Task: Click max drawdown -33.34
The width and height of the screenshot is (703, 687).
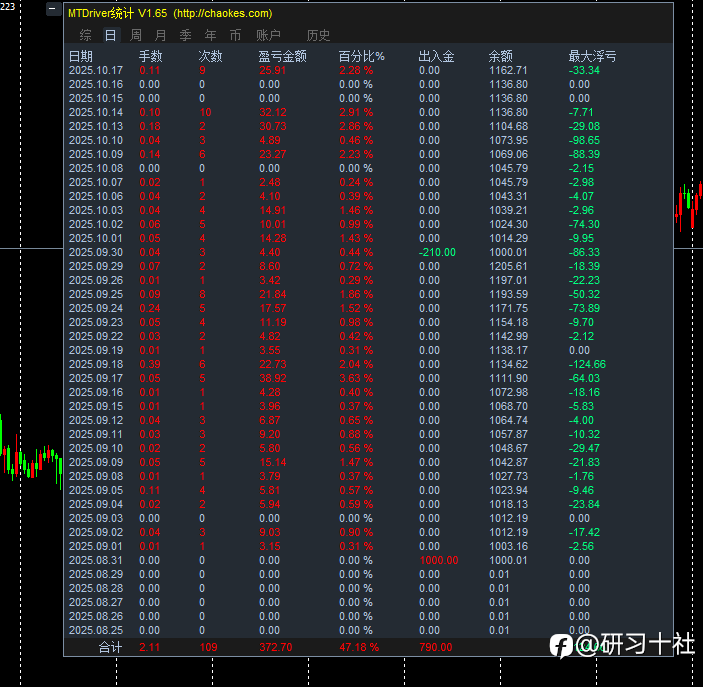Action: pos(584,70)
